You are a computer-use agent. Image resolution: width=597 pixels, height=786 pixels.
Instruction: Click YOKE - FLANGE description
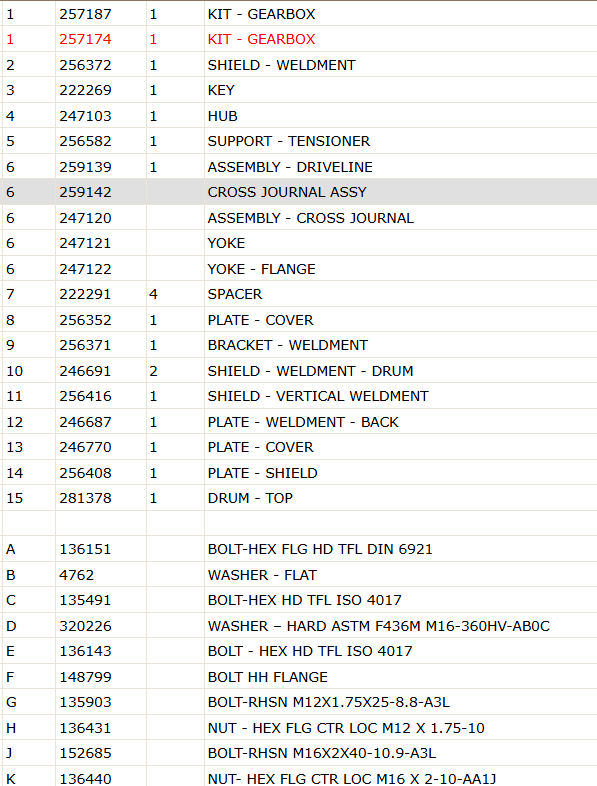point(262,269)
